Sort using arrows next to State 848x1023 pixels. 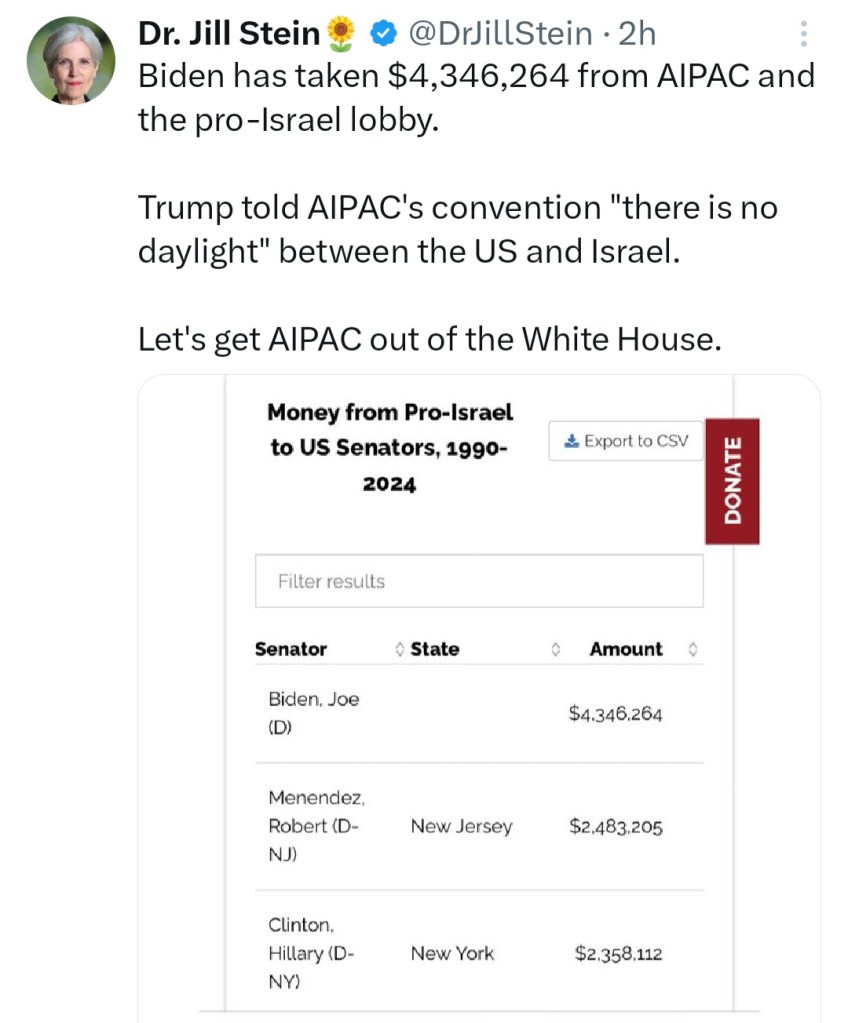(555, 650)
